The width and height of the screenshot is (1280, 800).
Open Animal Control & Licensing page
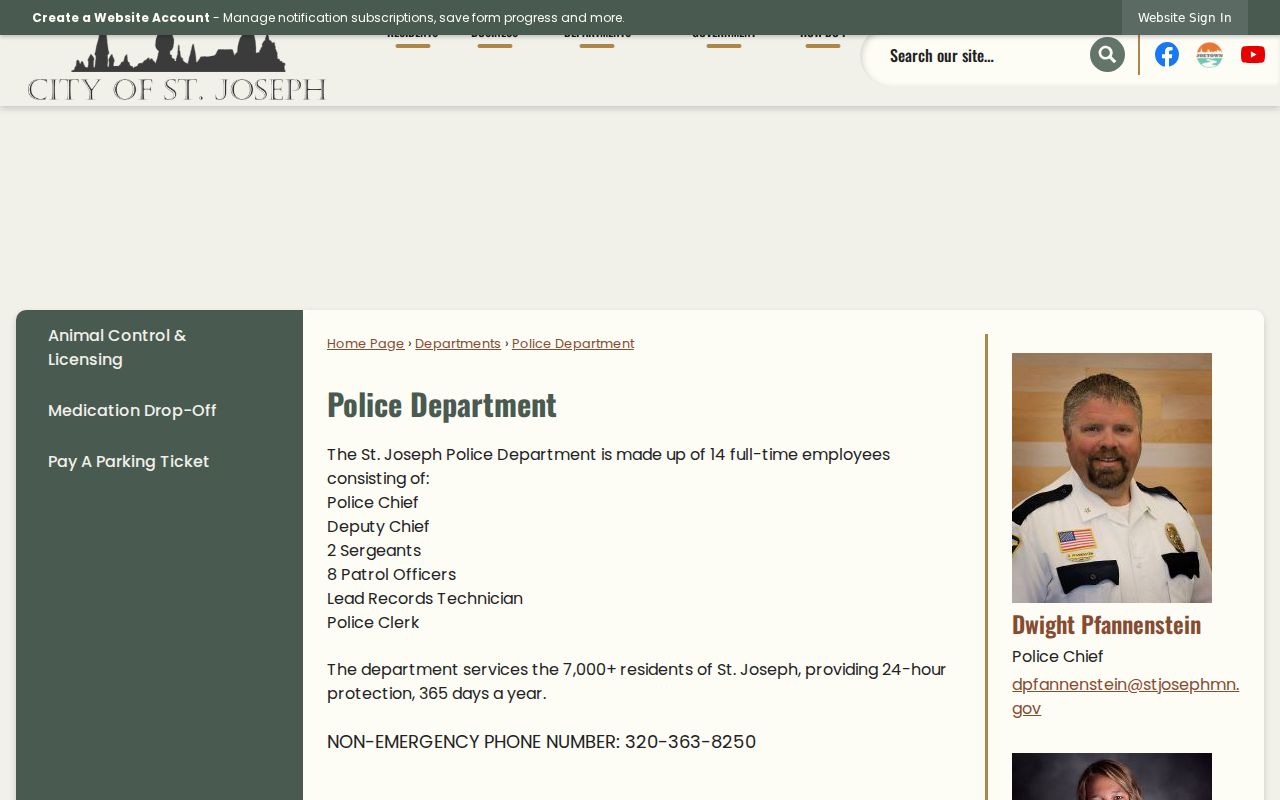(x=117, y=347)
